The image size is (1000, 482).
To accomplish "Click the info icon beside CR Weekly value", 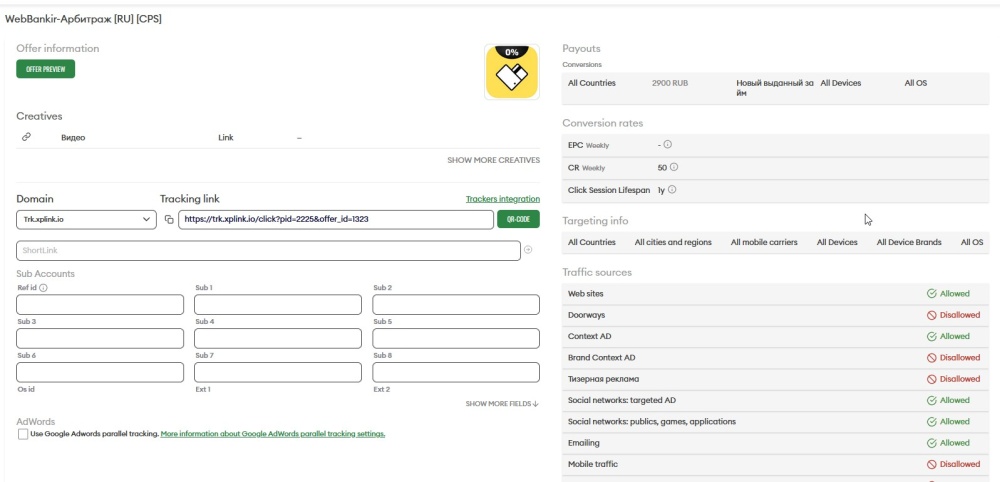I will tap(674, 167).
